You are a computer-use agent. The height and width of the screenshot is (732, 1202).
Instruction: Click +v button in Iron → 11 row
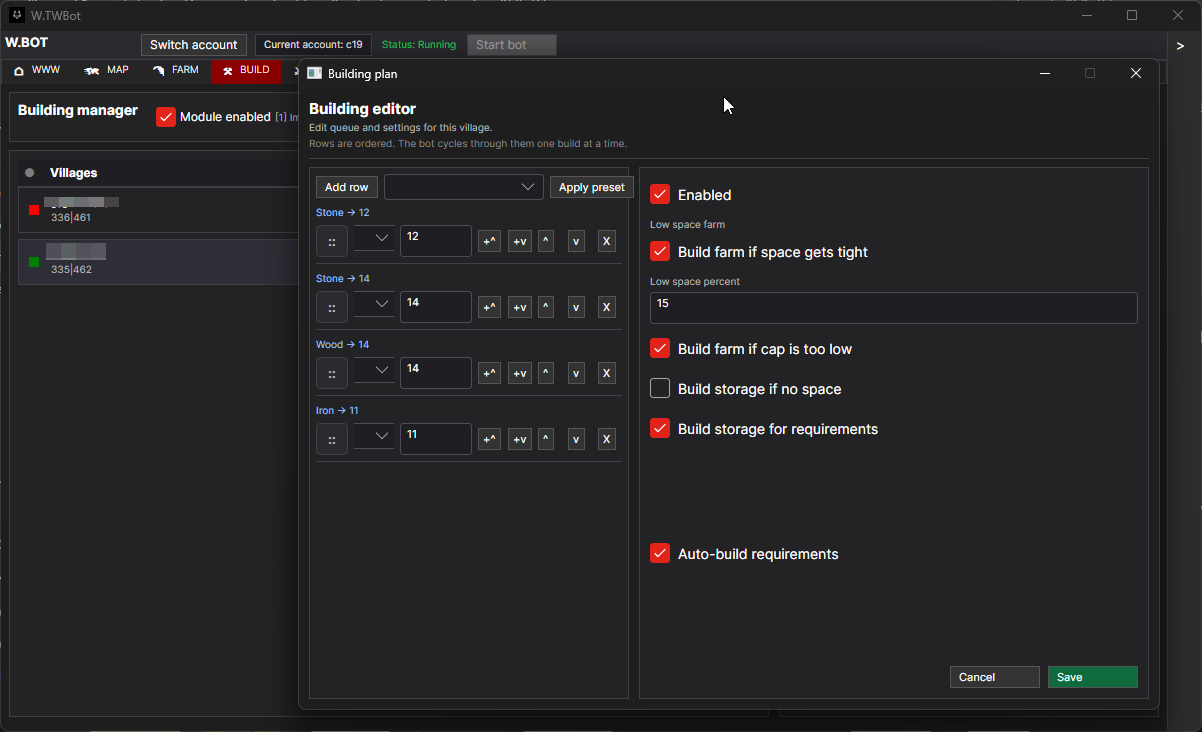click(x=520, y=439)
